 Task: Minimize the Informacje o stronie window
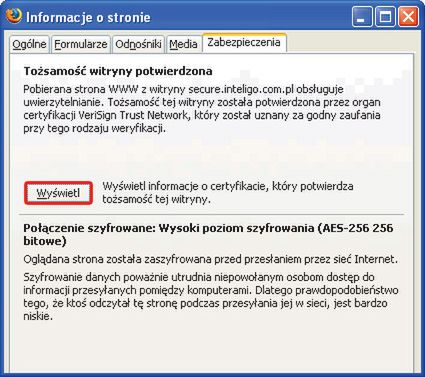click(x=362, y=17)
